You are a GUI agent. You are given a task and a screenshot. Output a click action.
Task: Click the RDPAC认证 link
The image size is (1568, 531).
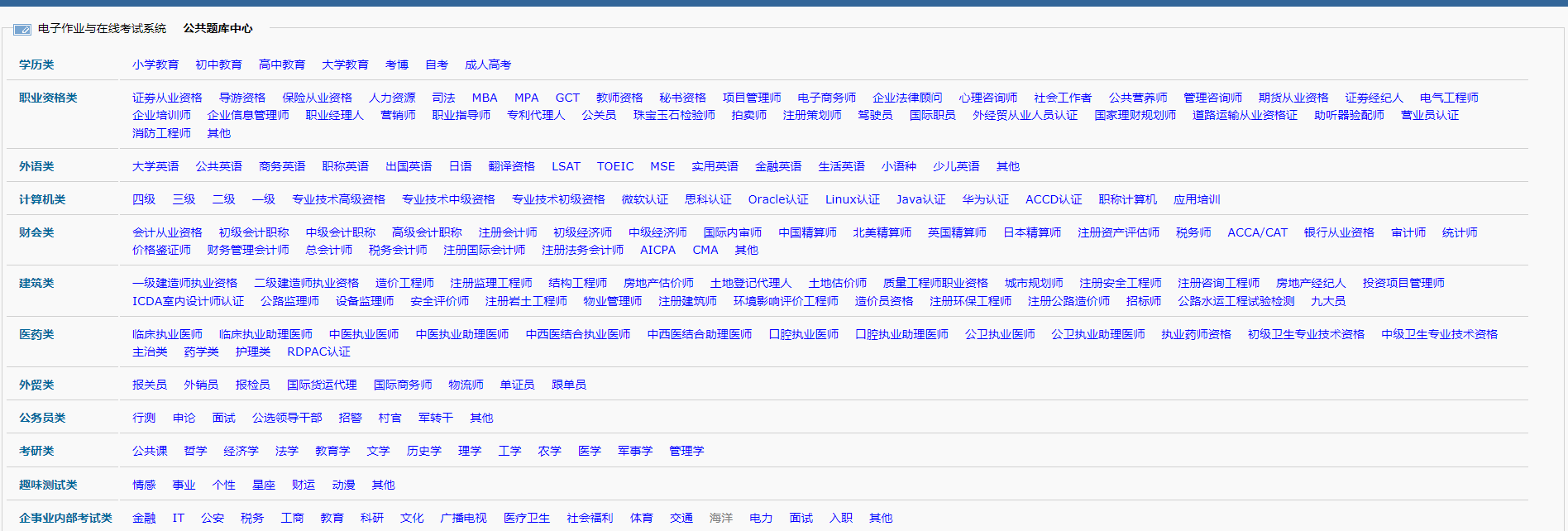coord(318,352)
